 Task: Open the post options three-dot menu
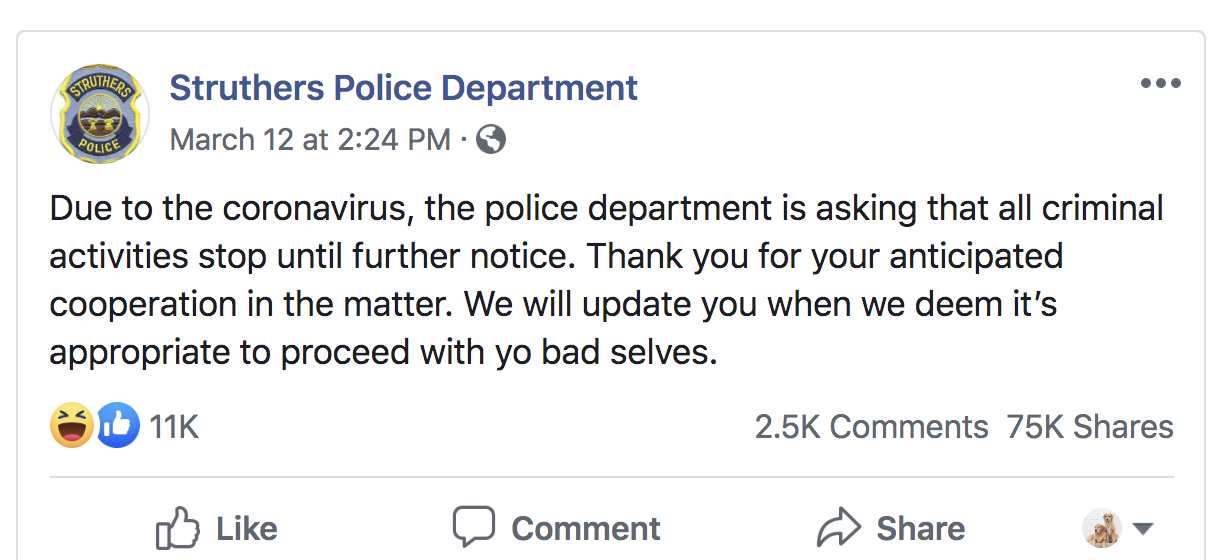tap(1160, 84)
